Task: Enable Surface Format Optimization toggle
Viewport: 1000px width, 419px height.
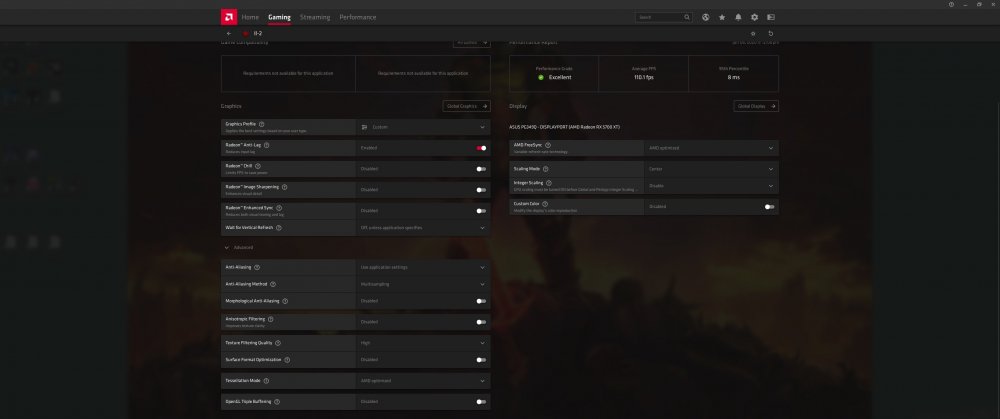Action: [482, 360]
